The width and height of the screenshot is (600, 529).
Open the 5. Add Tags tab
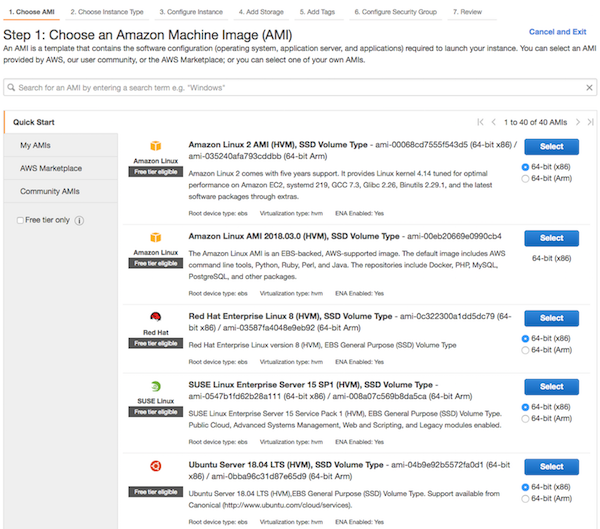(317, 12)
